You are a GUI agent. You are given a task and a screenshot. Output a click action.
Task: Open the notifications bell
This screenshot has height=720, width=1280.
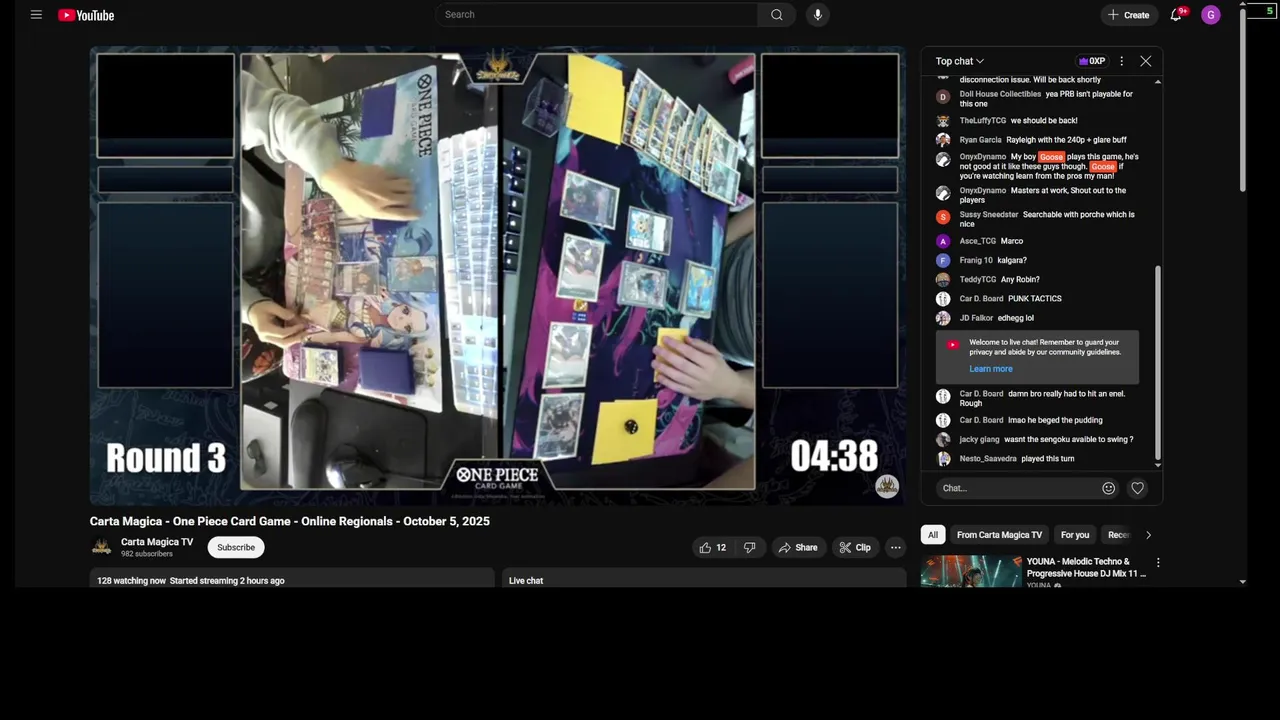click(x=1176, y=15)
